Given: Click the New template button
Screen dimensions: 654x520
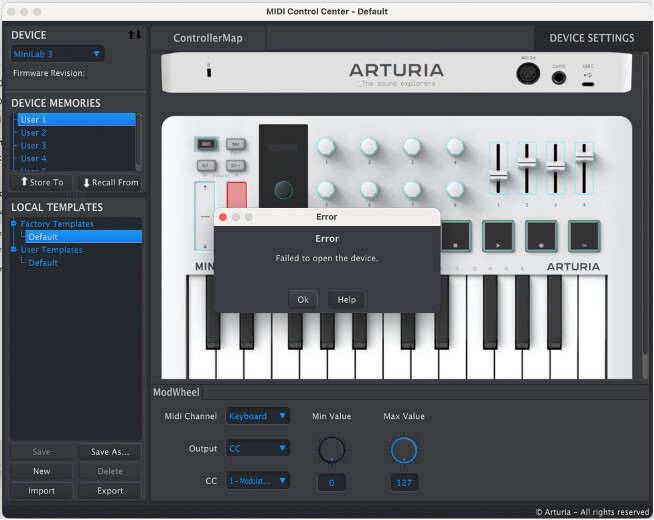Looking at the screenshot, I should pos(42,471).
